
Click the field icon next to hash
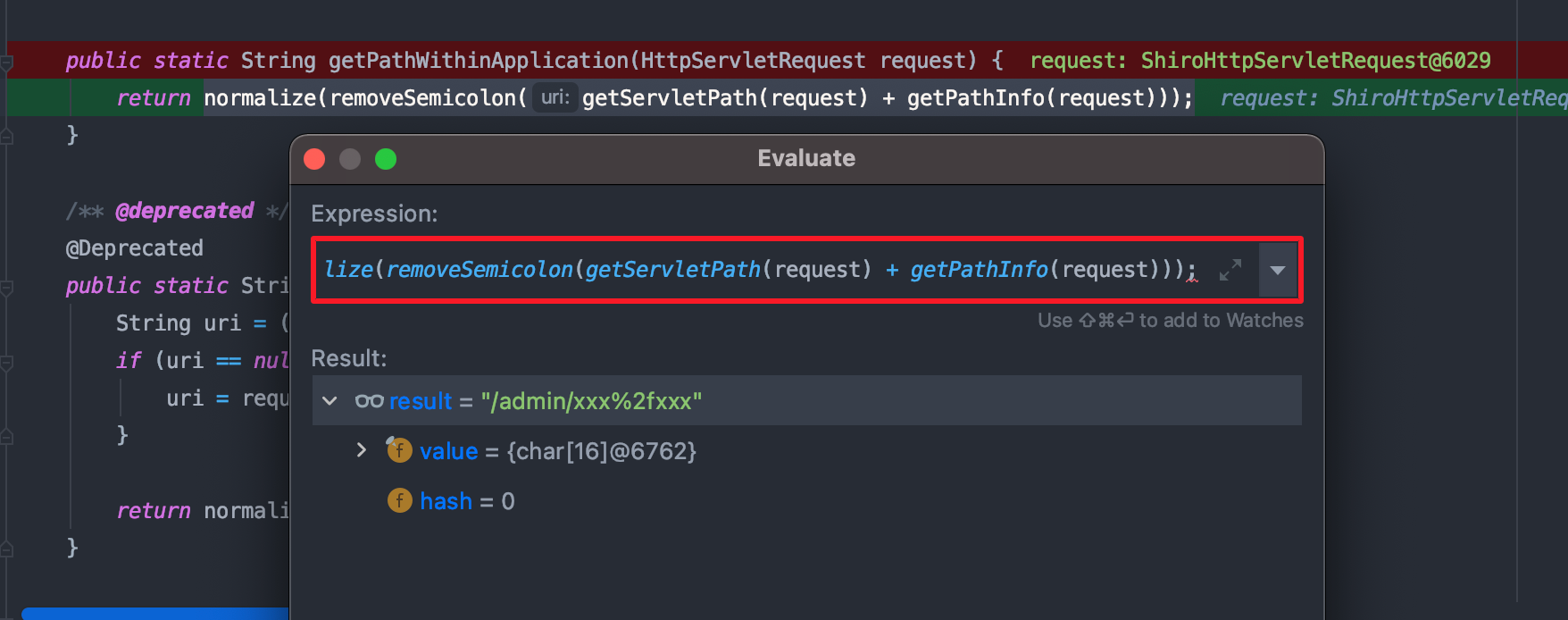[399, 501]
